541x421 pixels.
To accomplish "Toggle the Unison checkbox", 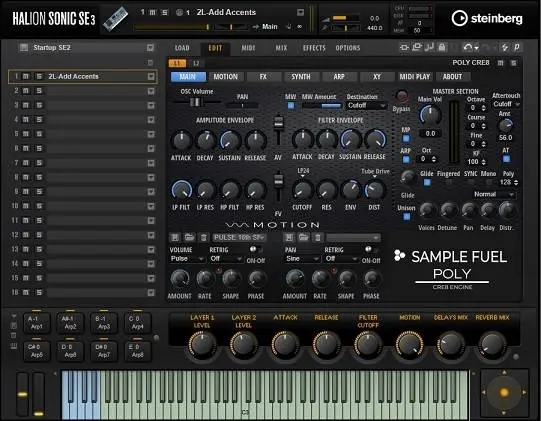I will click(407, 216).
